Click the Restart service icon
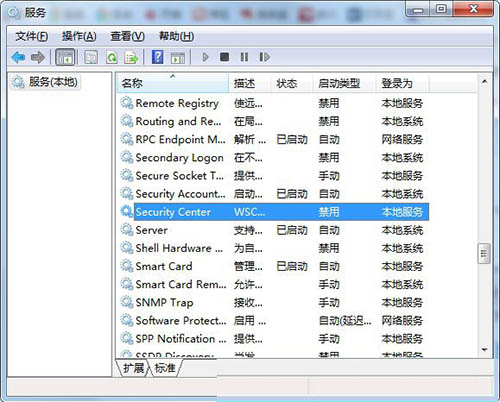This screenshot has width=500, height=402. pos(264,57)
